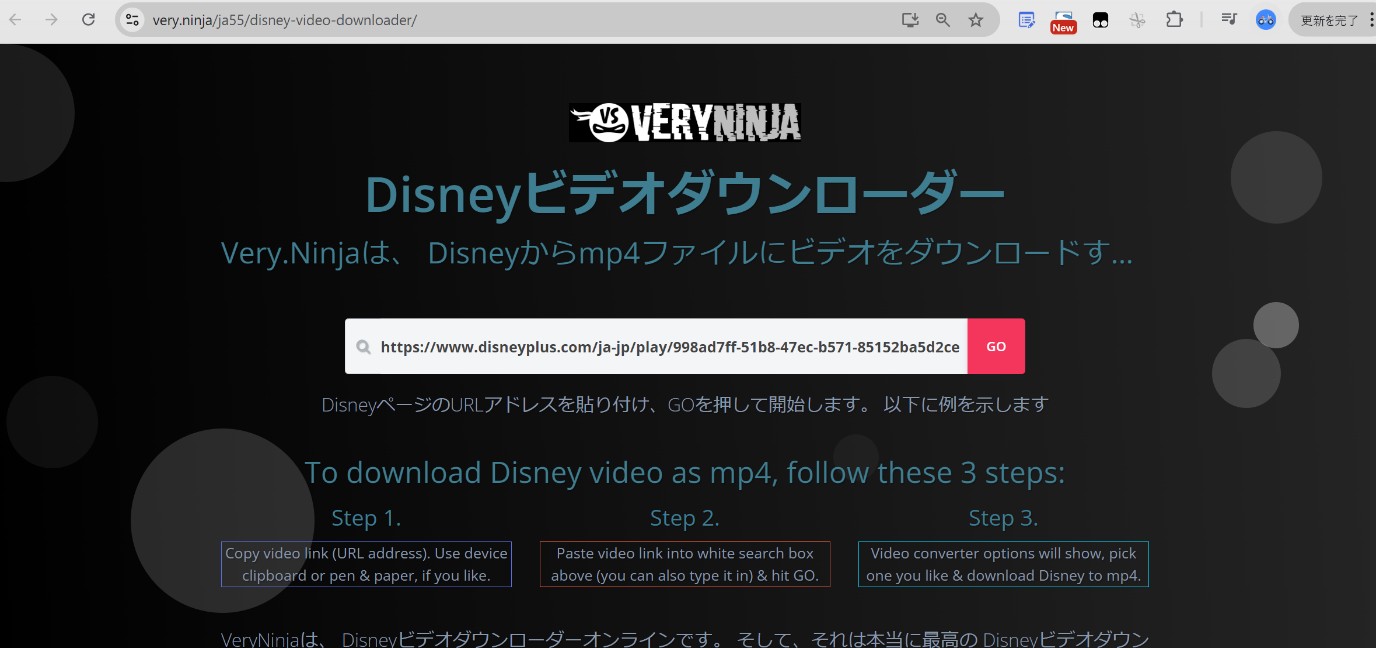
Task: Click the VeryNinja logo
Action: coord(685,122)
